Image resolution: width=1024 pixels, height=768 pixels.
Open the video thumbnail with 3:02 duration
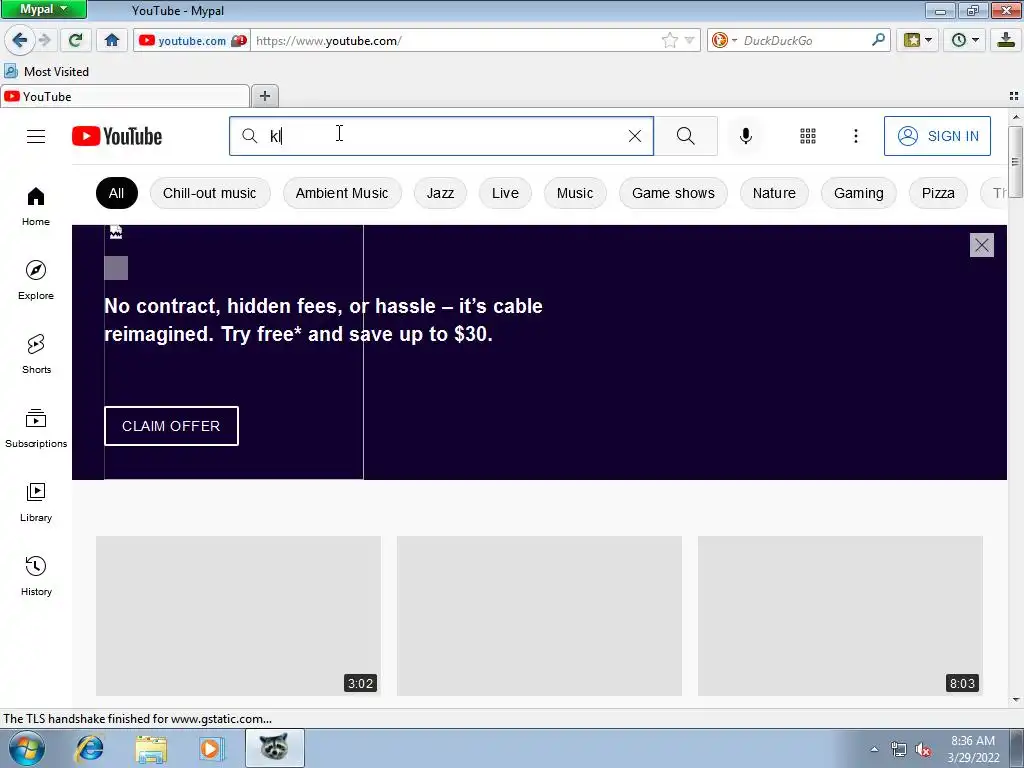[238, 616]
